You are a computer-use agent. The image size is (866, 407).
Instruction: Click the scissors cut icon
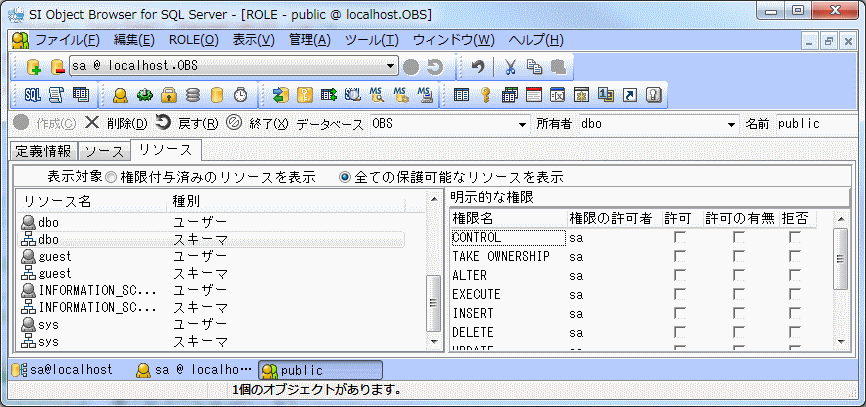(x=510, y=67)
